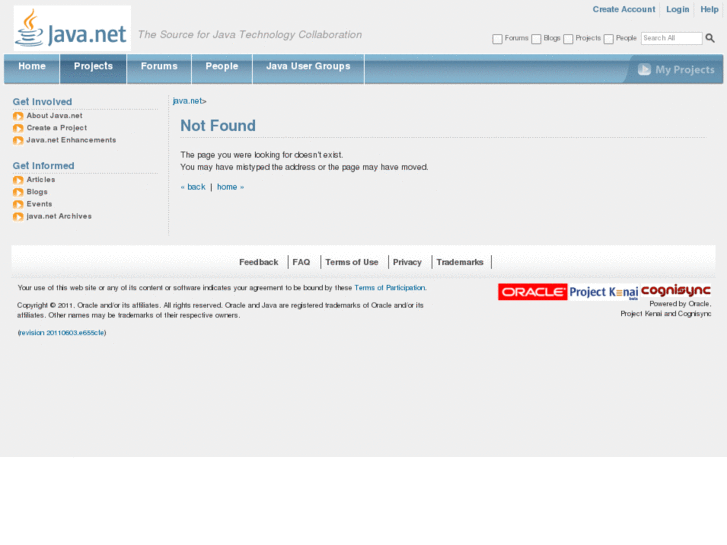Click orange arrow icon beside Create a Project

[x=18, y=128]
